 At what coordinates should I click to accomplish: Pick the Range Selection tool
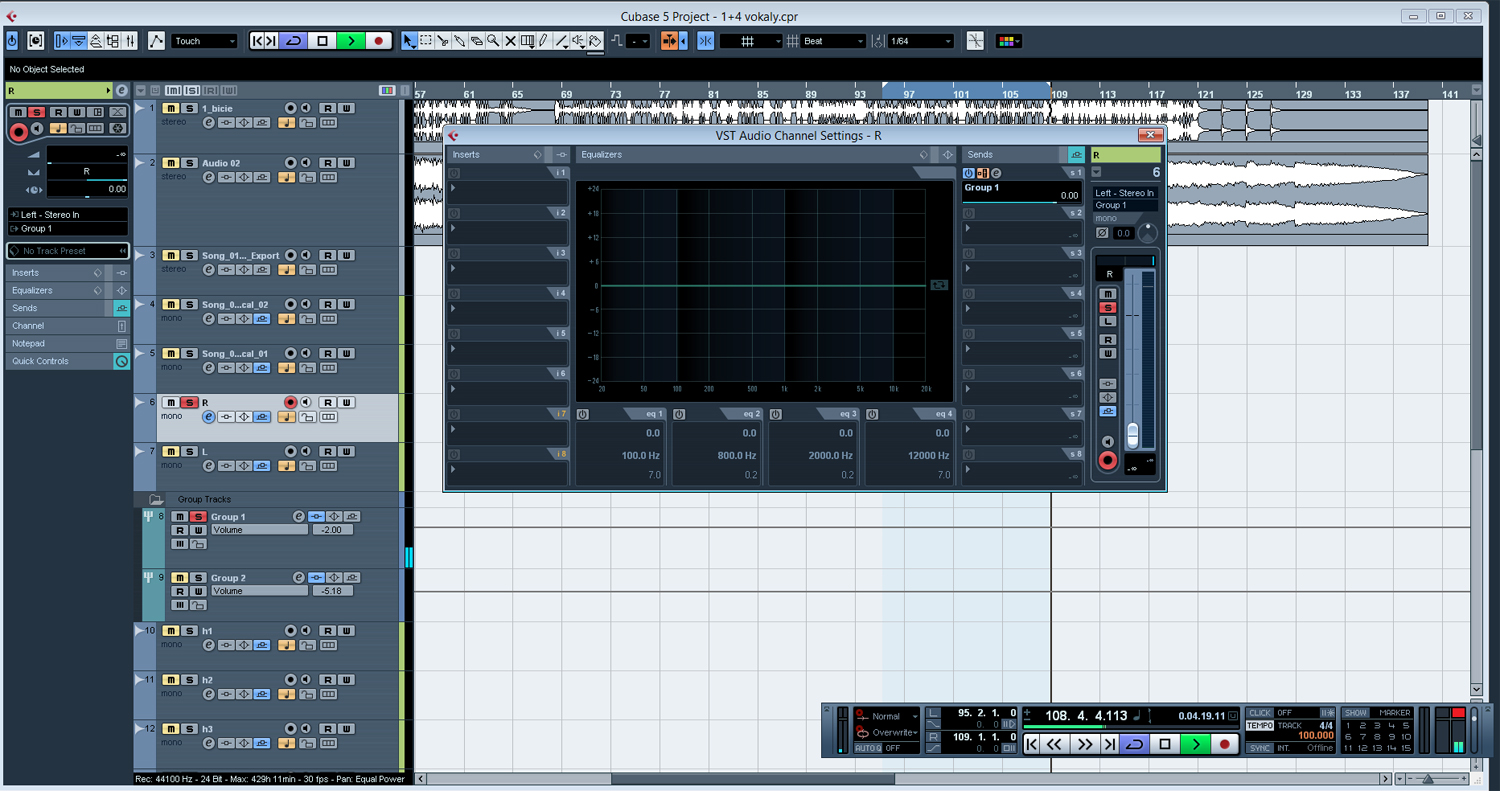click(x=426, y=41)
